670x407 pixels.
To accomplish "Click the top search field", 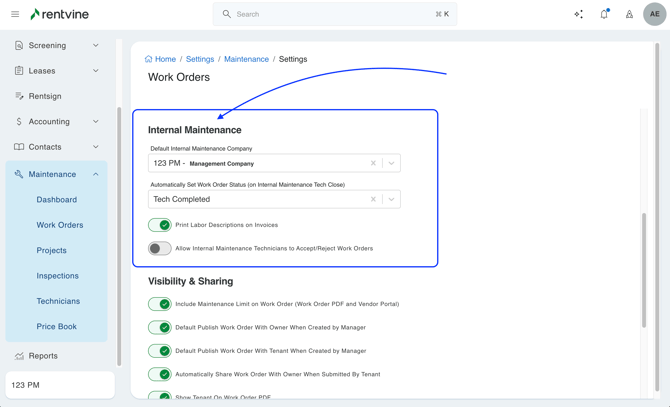I will tap(335, 14).
